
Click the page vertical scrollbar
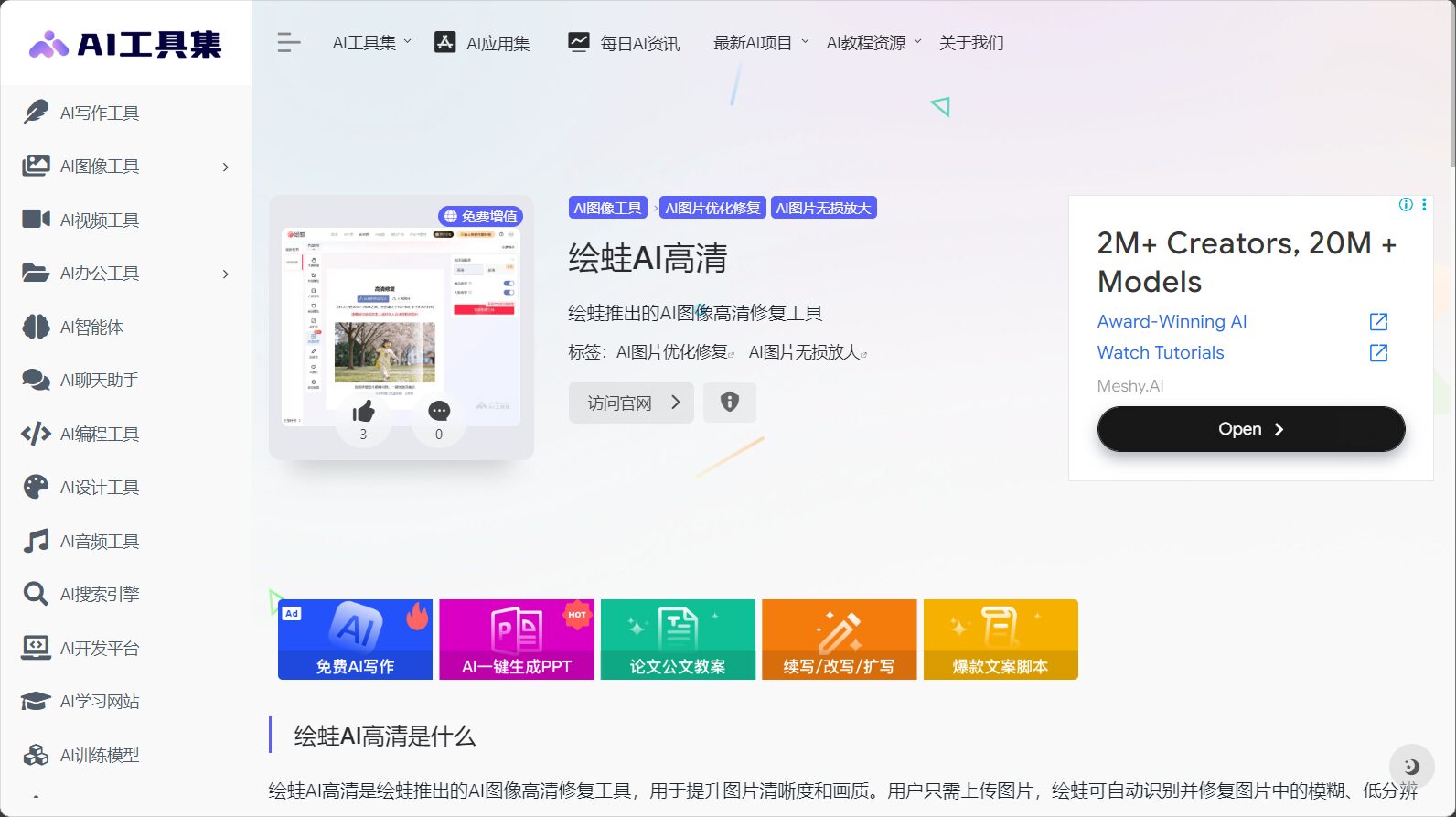[1452, 84]
